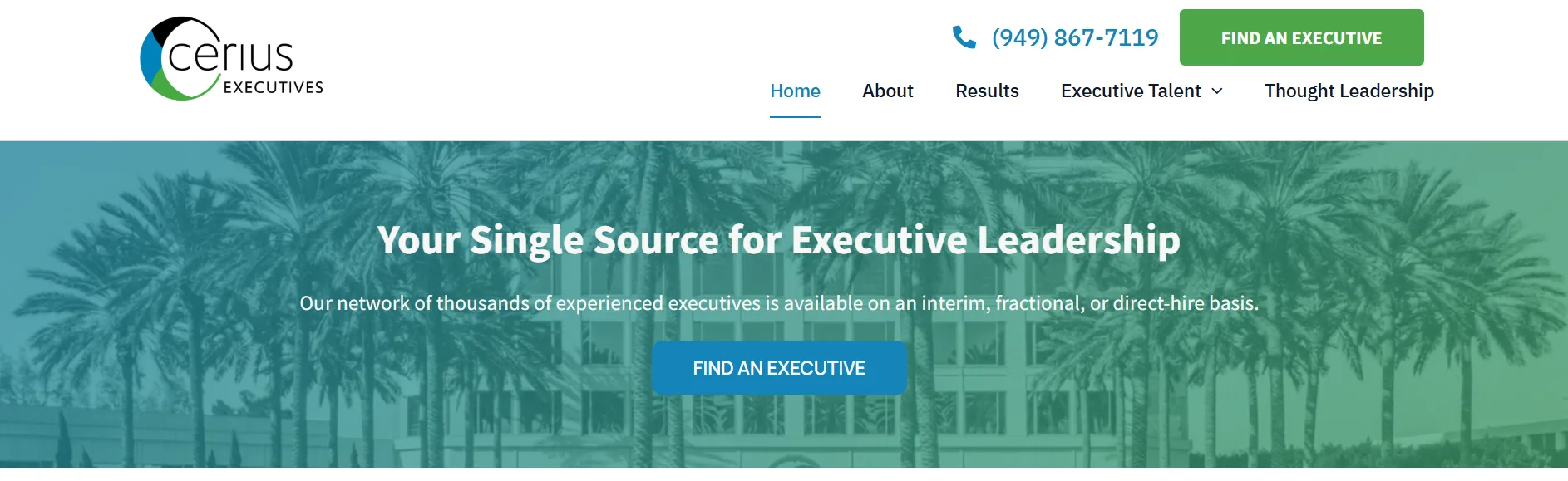Open the chevron next to Executive Talent

1218,91
